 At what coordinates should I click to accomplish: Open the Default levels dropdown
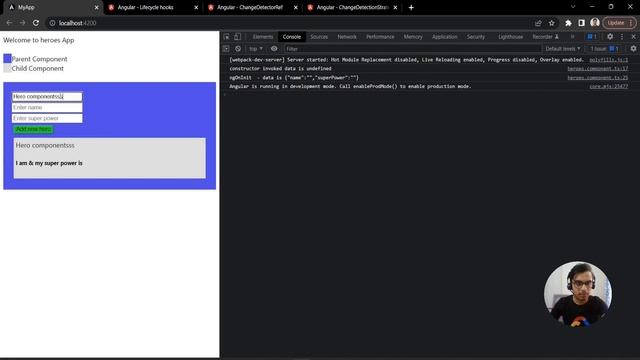coord(562,49)
